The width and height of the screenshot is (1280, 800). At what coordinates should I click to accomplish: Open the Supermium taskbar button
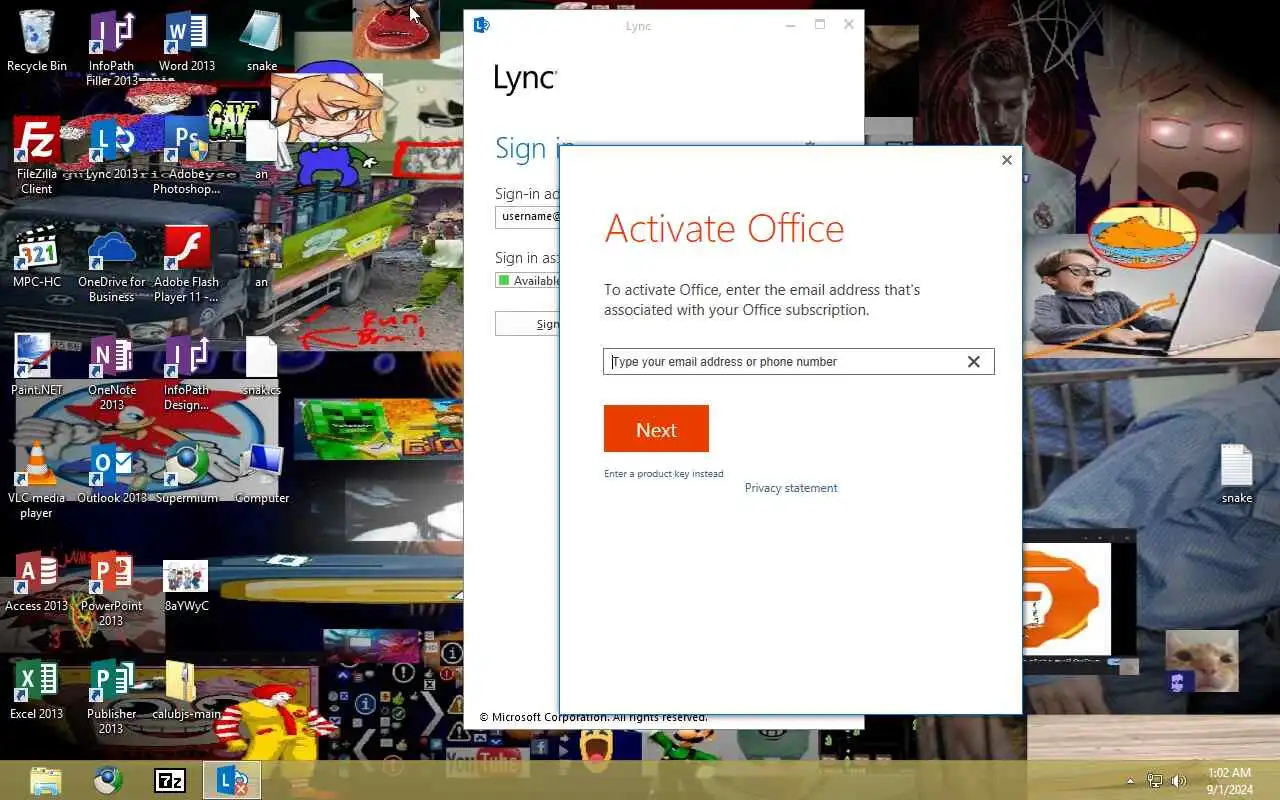pyautogui.click(x=108, y=781)
